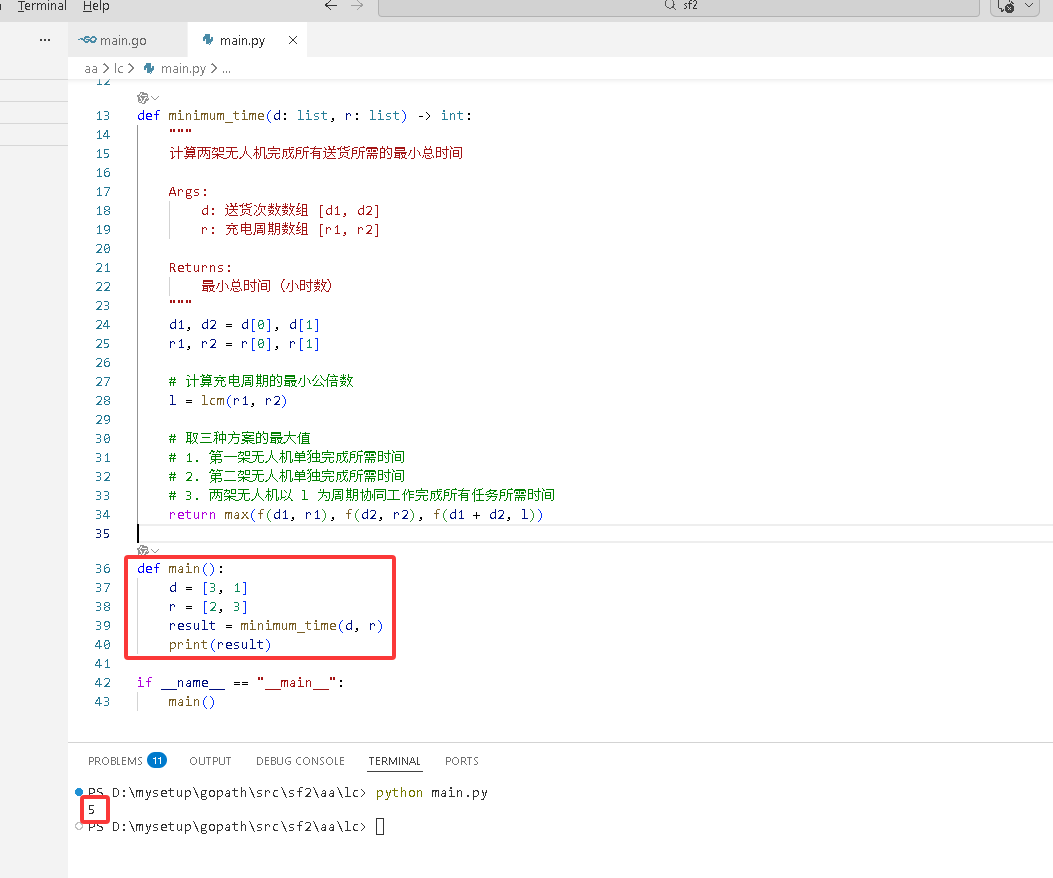Screen dimensions: 1053x878
Task: Click the minimum_time function name on line 13
Action: [217, 116]
